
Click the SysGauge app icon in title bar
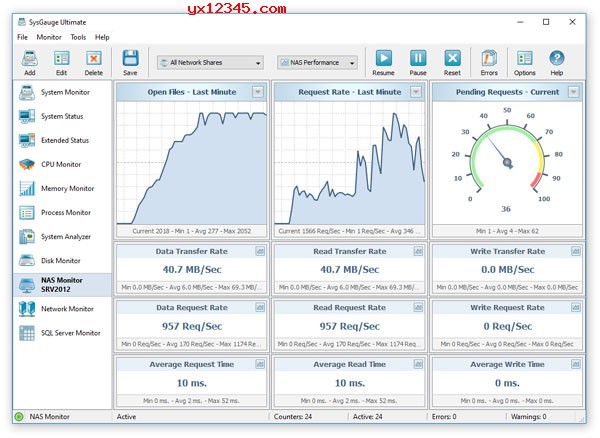(22, 22)
